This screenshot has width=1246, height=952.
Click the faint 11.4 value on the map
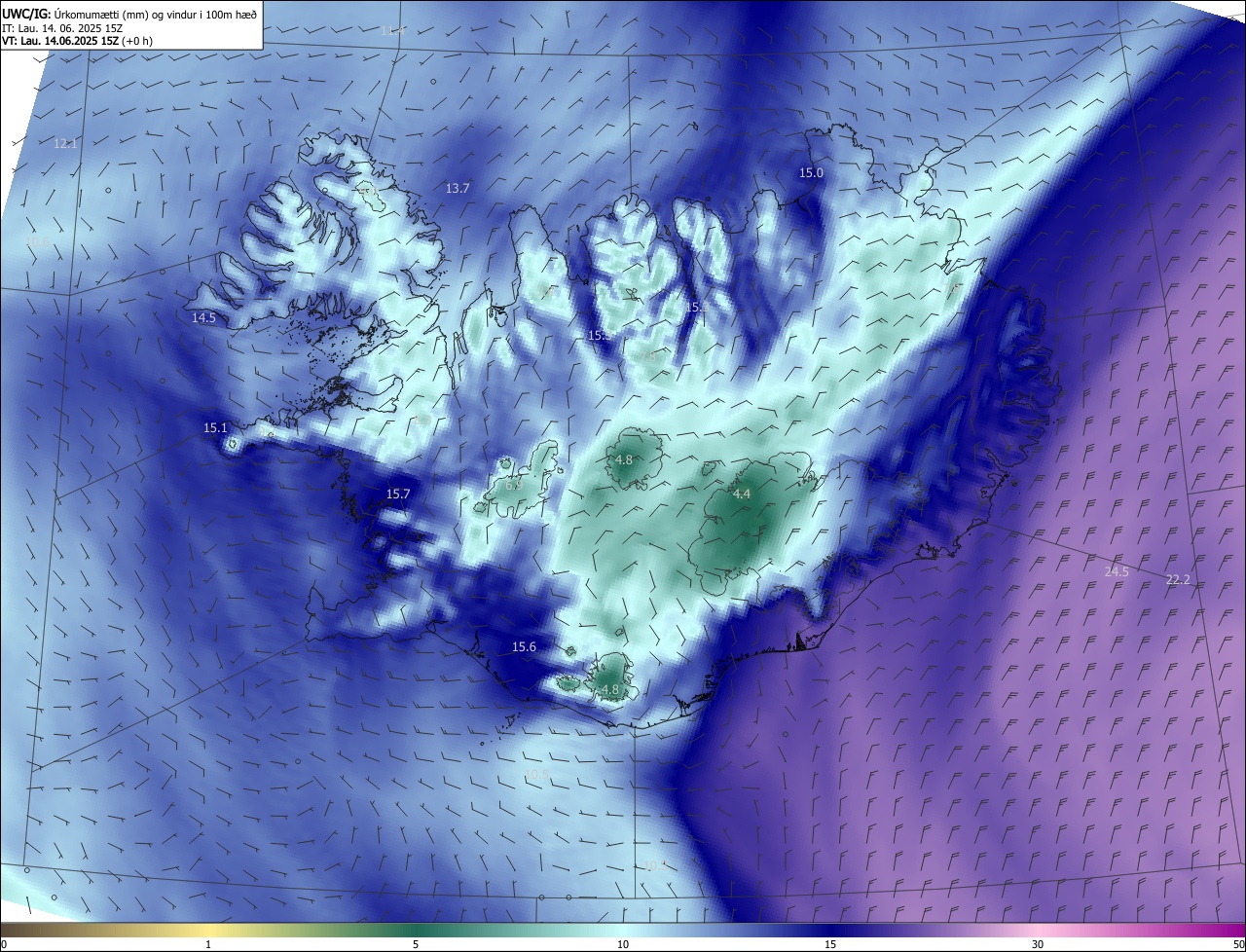pyautogui.click(x=392, y=31)
